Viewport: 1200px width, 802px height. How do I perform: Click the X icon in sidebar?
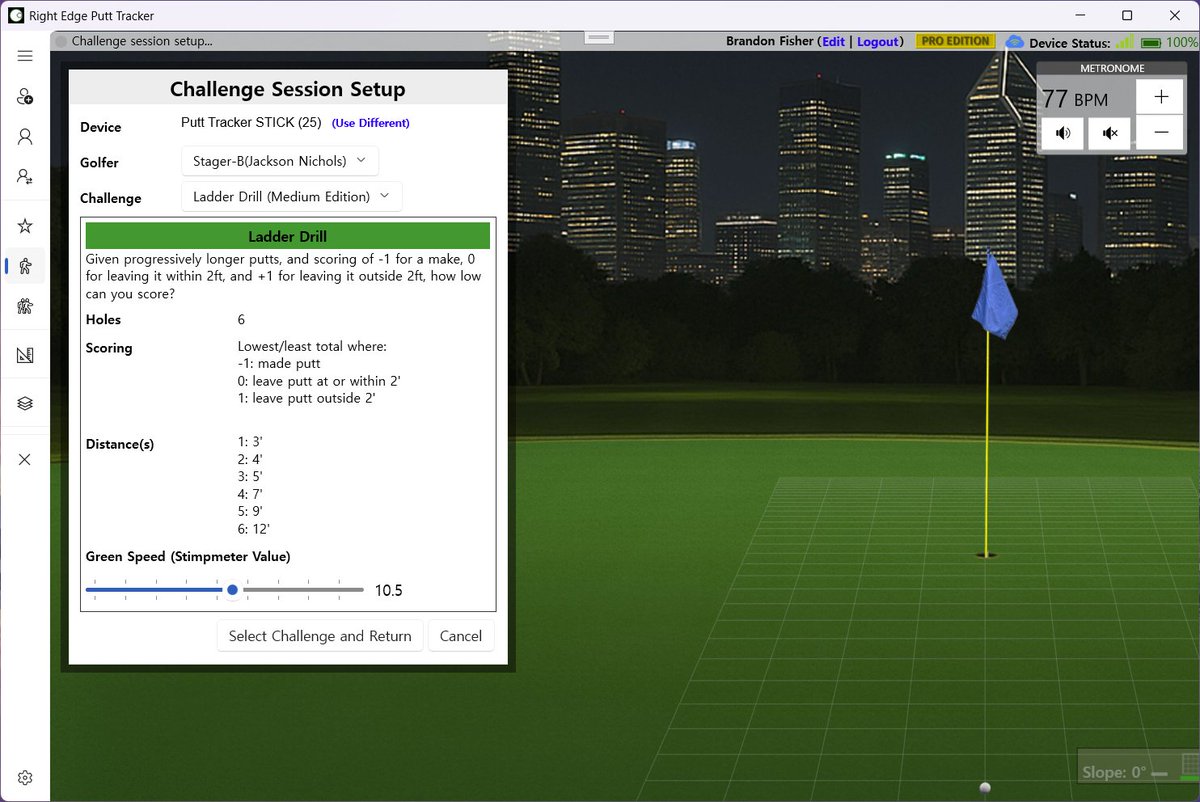25,459
